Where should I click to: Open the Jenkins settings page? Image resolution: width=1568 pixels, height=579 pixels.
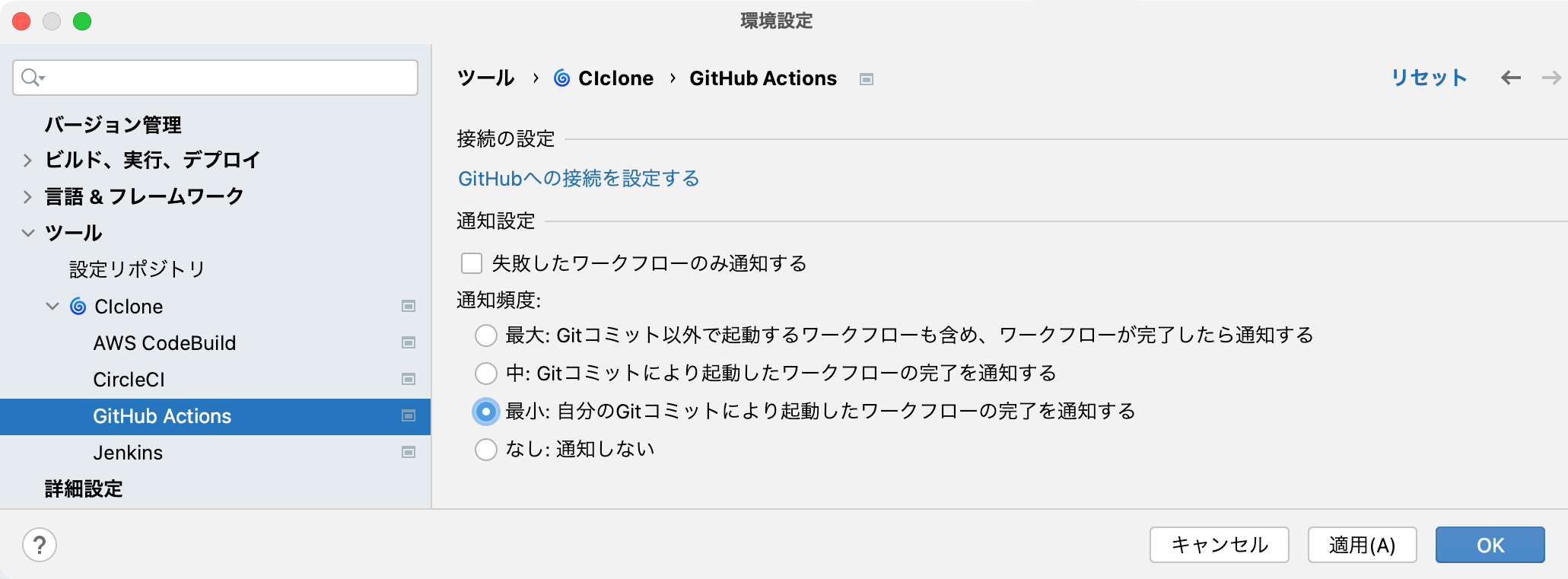point(128,453)
